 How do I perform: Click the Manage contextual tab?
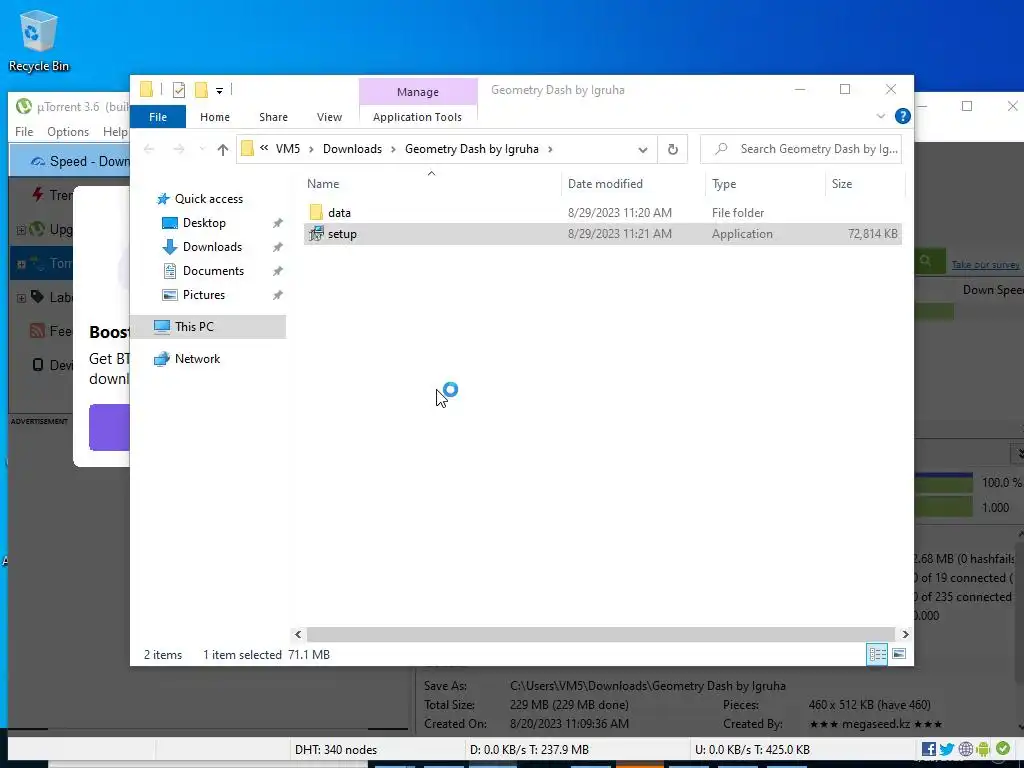tap(418, 92)
